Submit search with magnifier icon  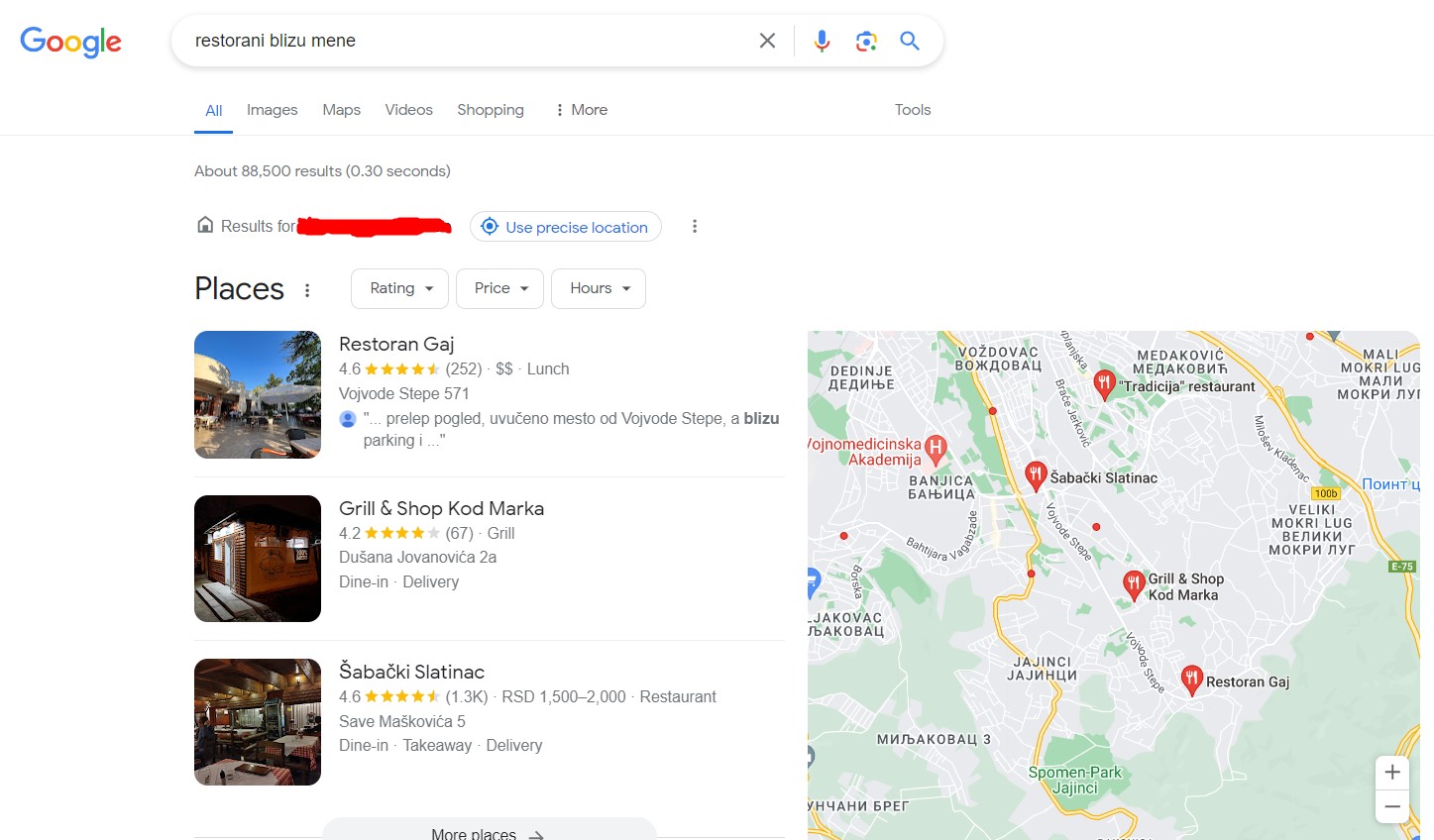[910, 41]
